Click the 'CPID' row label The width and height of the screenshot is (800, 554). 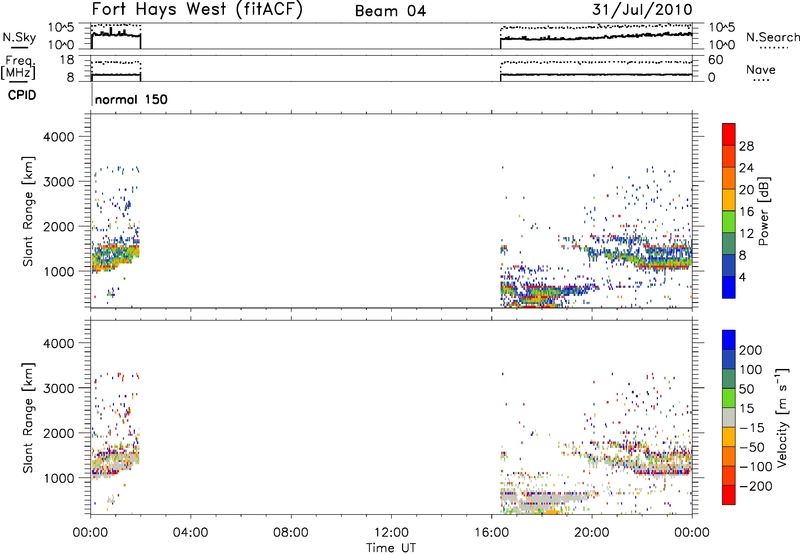(x=22, y=95)
